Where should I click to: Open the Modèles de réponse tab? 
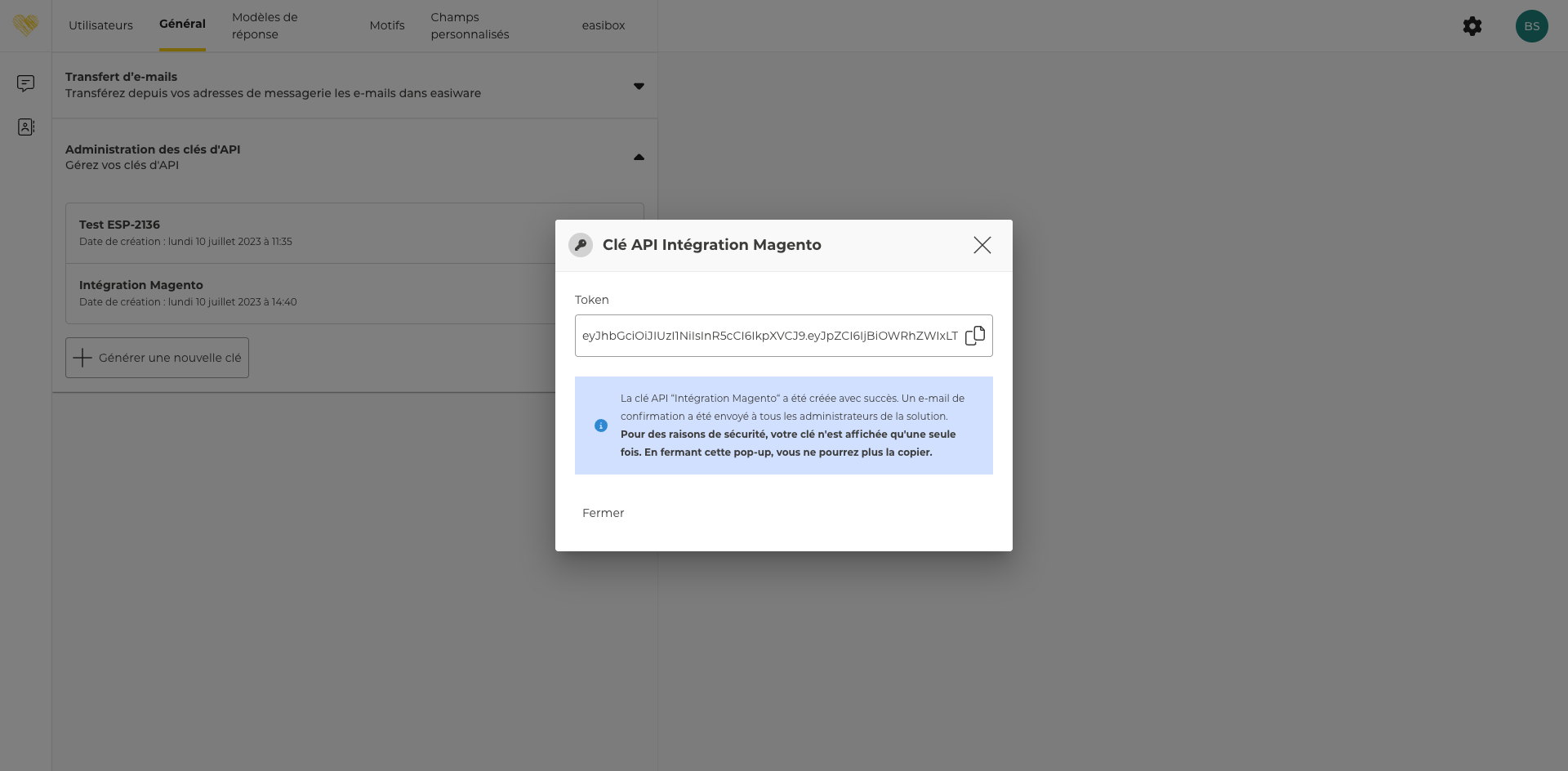click(265, 25)
